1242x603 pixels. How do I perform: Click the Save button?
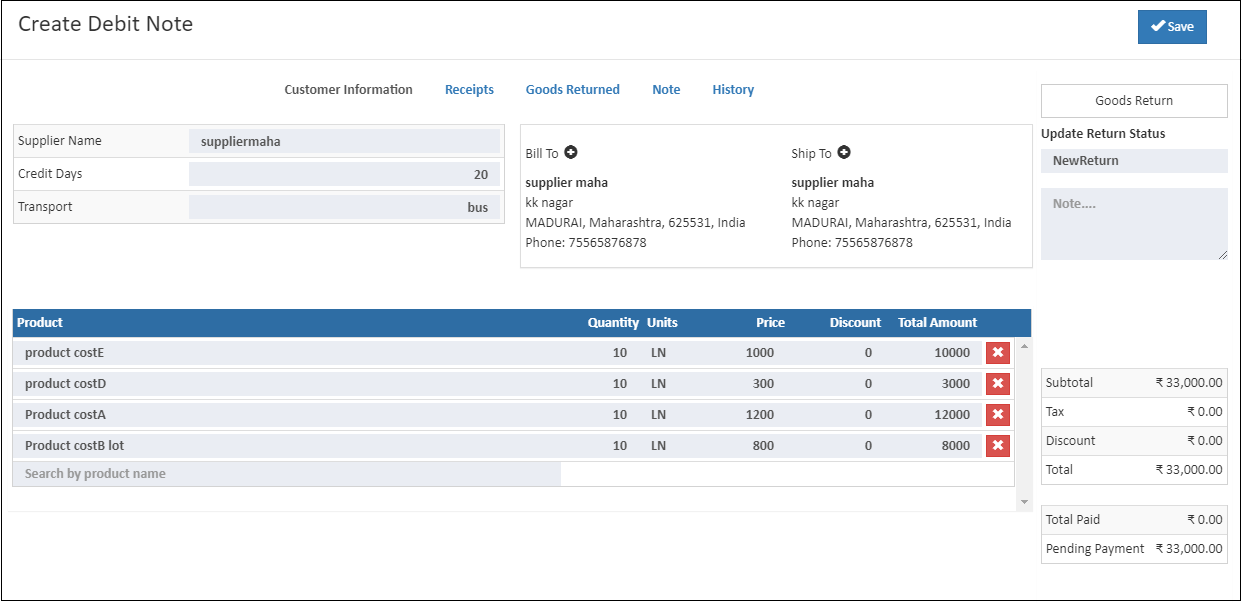(1171, 26)
